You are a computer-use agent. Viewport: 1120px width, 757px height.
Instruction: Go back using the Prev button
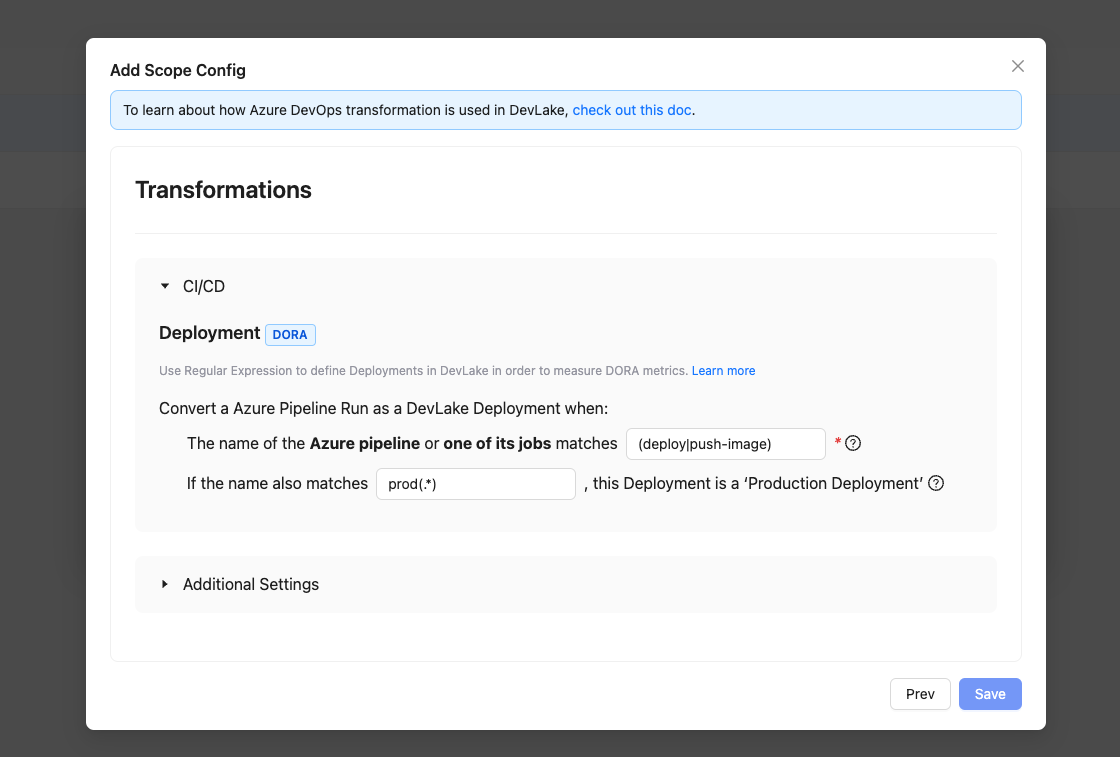tap(919, 693)
